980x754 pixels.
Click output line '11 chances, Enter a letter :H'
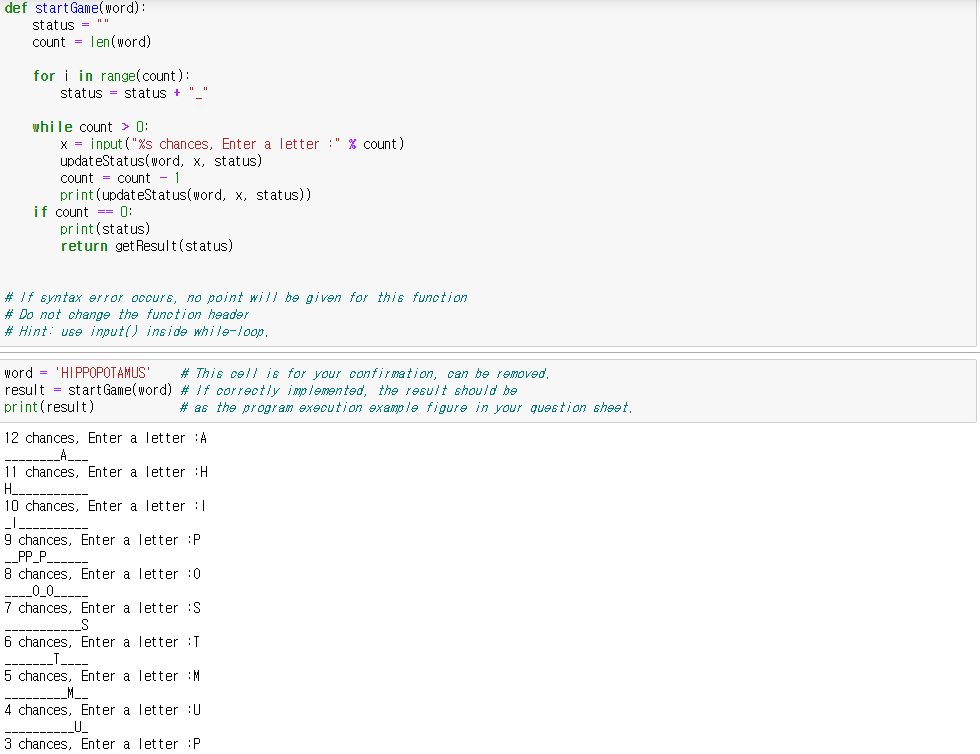(106, 472)
